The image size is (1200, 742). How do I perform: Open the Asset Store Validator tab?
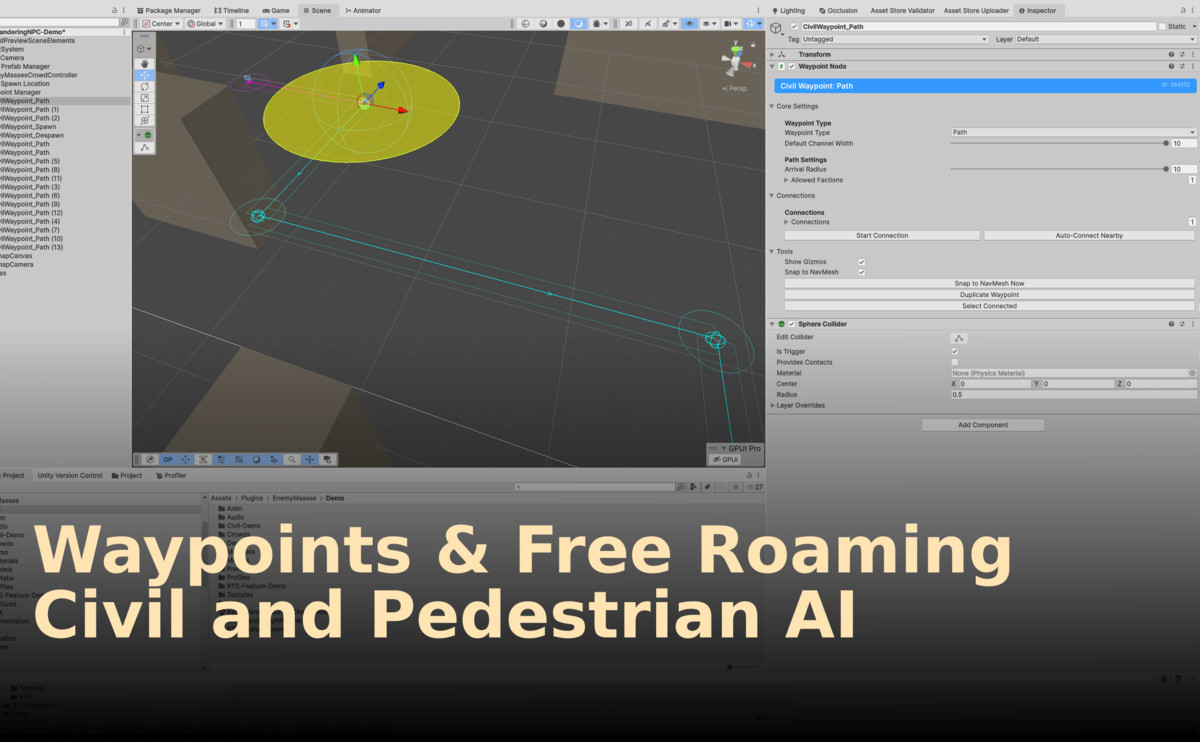point(903,10)
